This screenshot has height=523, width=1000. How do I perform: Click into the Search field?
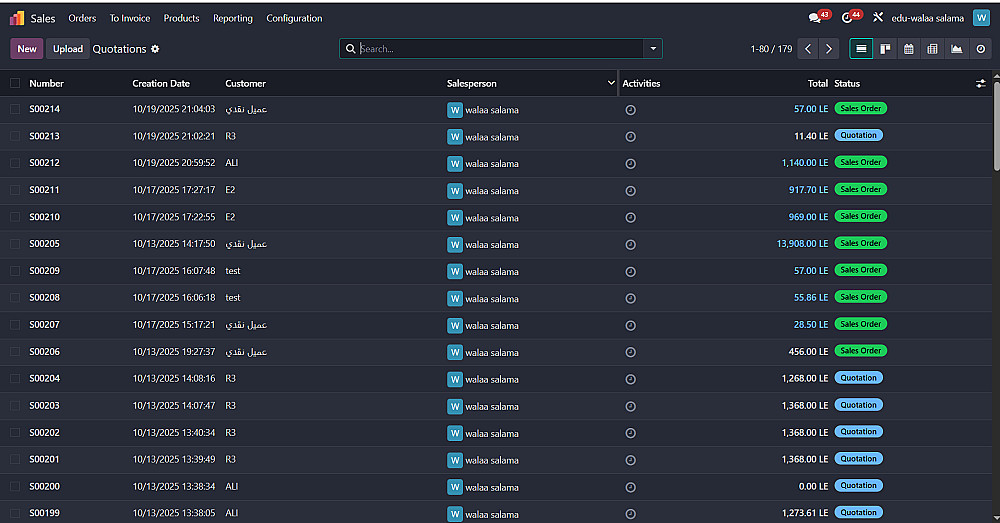[500, 49]
